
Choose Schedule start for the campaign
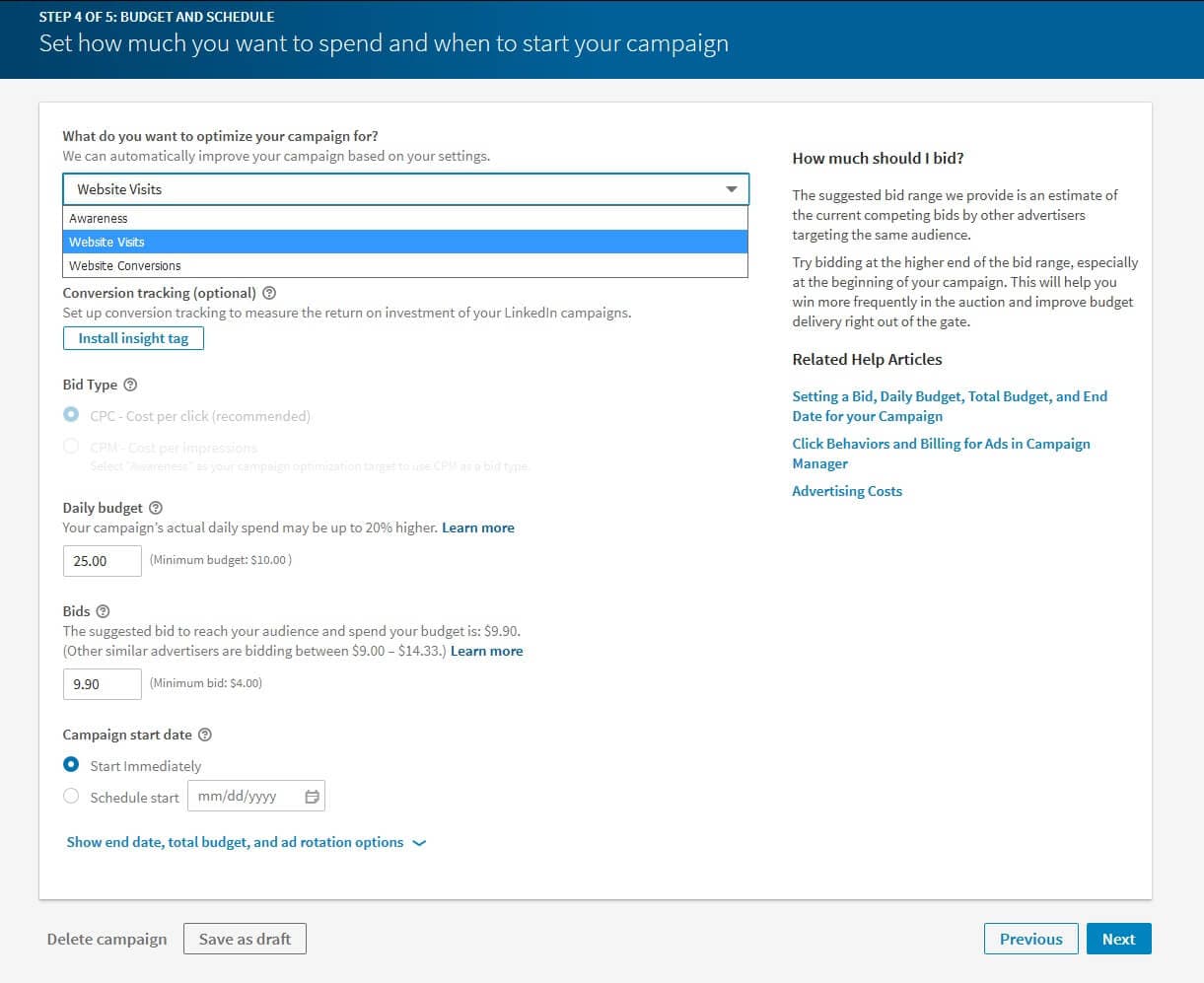(70, 795)
